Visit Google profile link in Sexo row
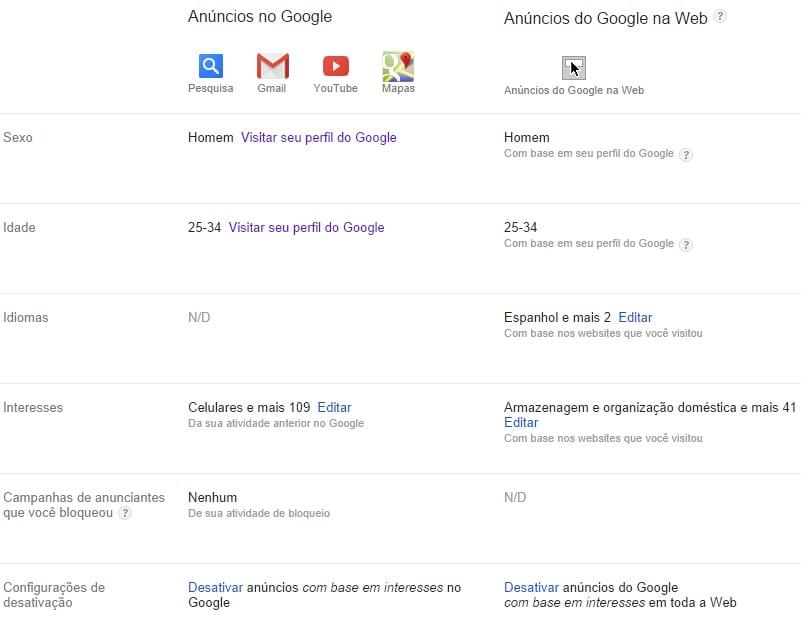This screenshot has width=801, height=631. pyautogui.click(x=319, y=137)
